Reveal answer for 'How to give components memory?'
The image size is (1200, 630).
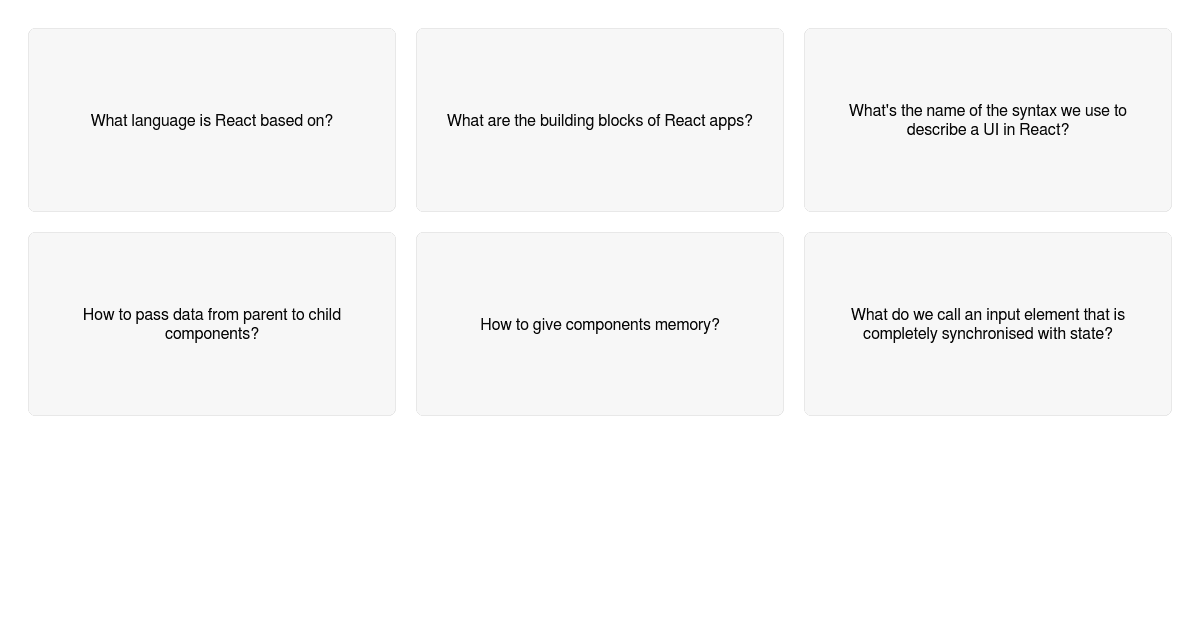(x=600, y=324)
